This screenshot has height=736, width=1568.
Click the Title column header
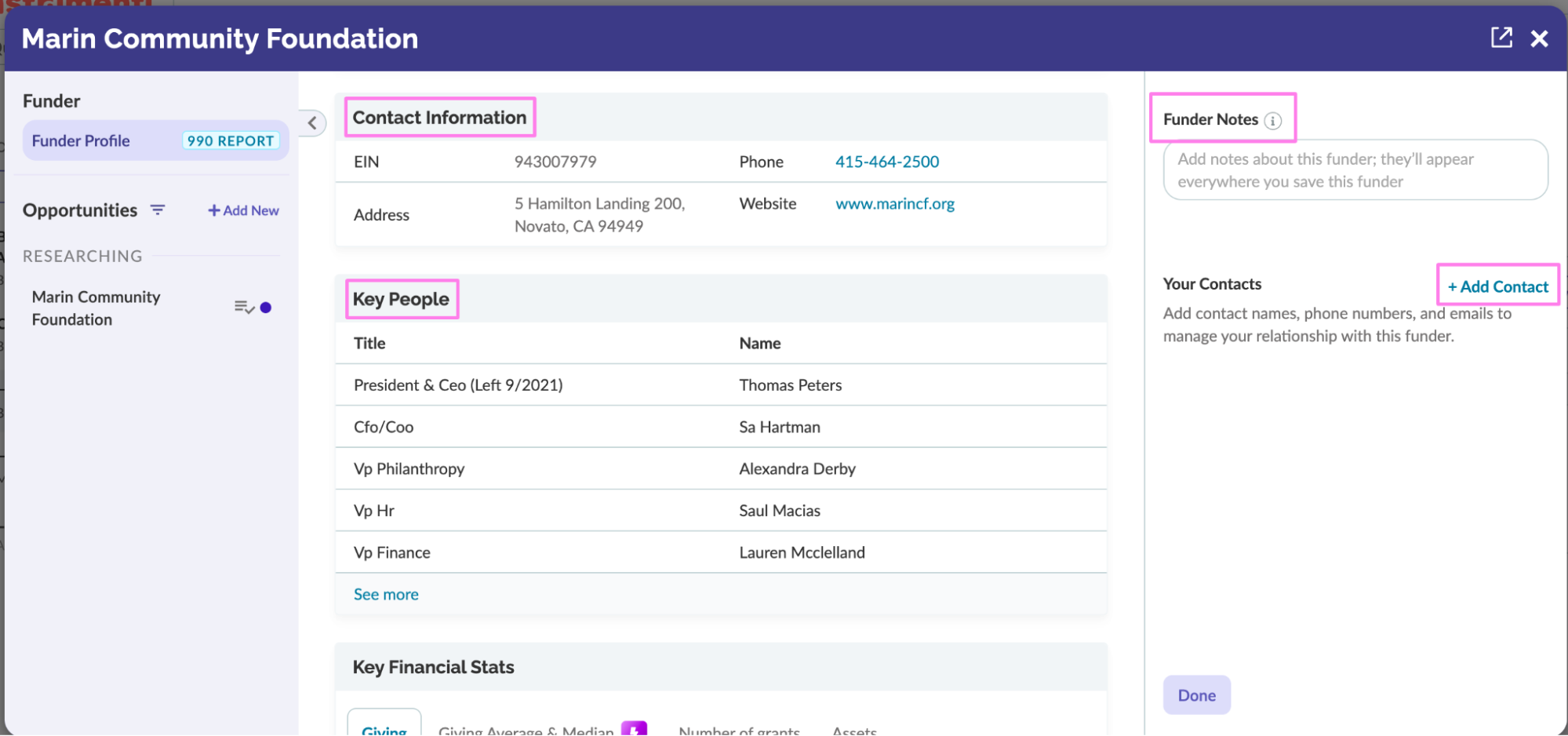(369, 344)
